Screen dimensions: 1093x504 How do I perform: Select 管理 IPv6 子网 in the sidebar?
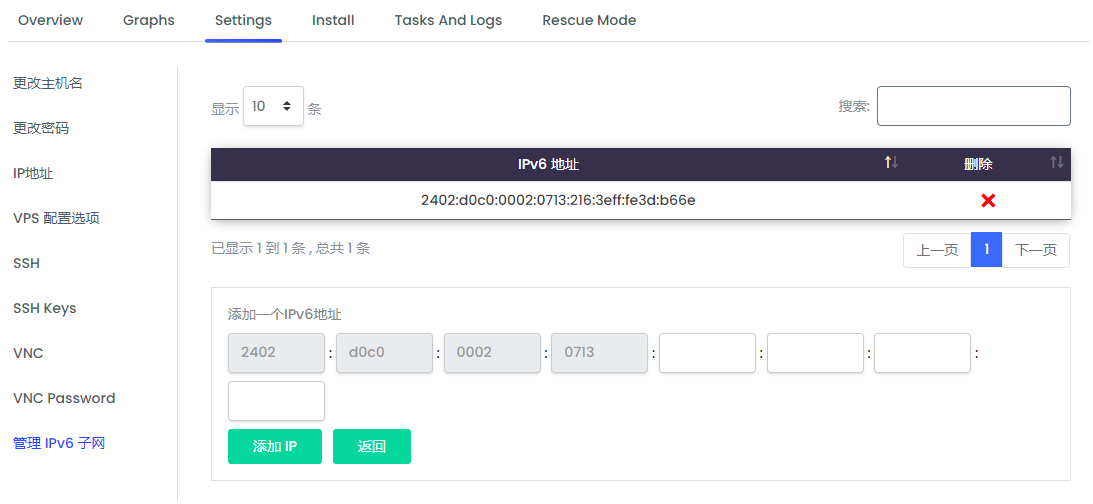[x=59, y=443]
